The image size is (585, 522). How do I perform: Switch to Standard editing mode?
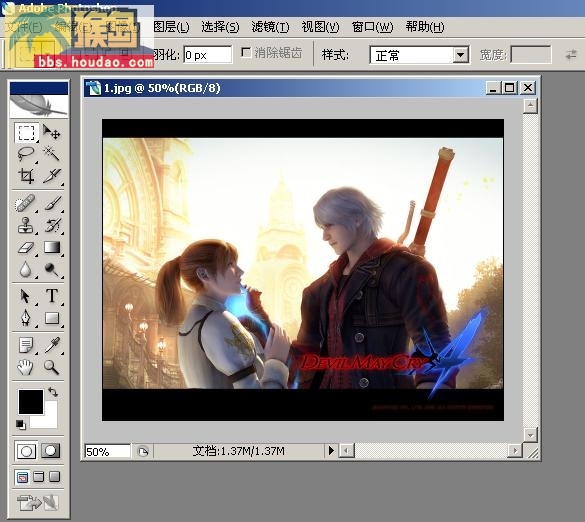[26, 451]
